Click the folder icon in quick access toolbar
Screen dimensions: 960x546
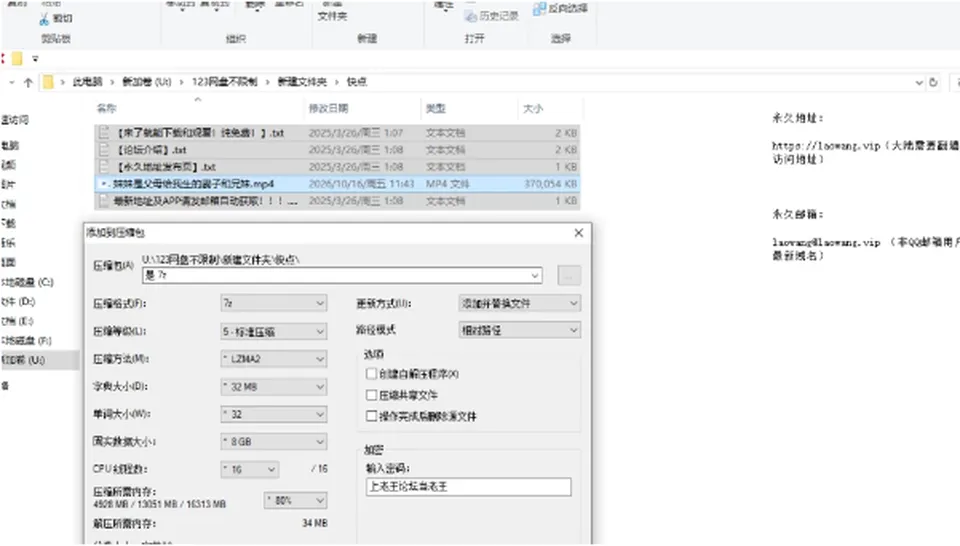click(17, 59)
